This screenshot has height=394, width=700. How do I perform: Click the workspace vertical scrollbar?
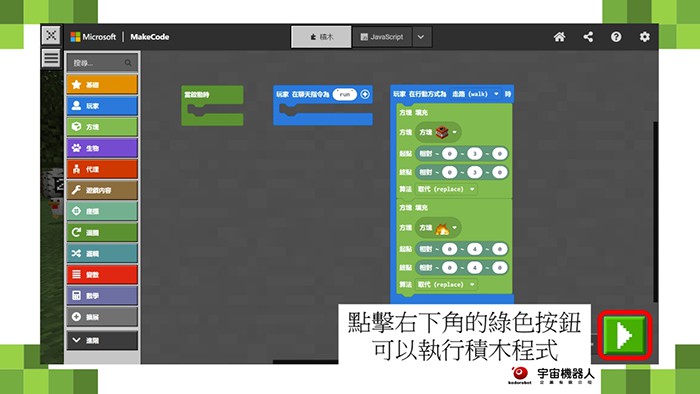tap(655, 212)
